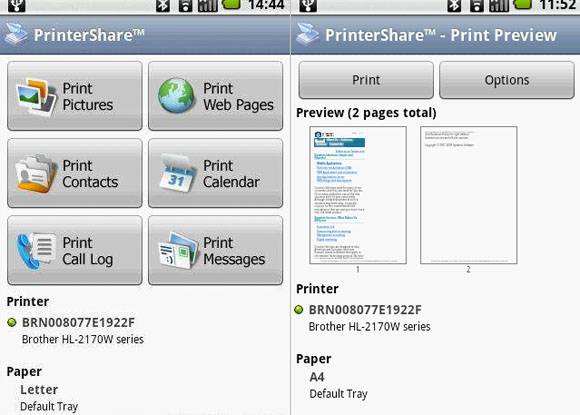
Task: Open the Print Web Pages button
Action: (216, 96)
